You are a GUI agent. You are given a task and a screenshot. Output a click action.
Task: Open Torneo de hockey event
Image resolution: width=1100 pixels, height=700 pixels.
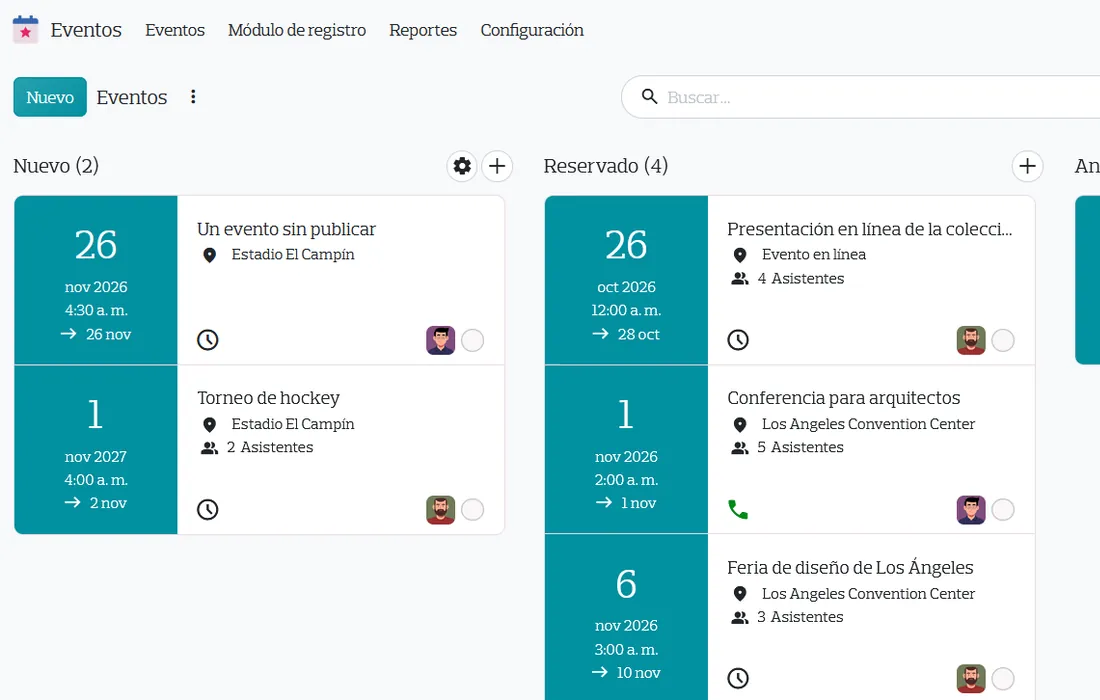point(268,398)
